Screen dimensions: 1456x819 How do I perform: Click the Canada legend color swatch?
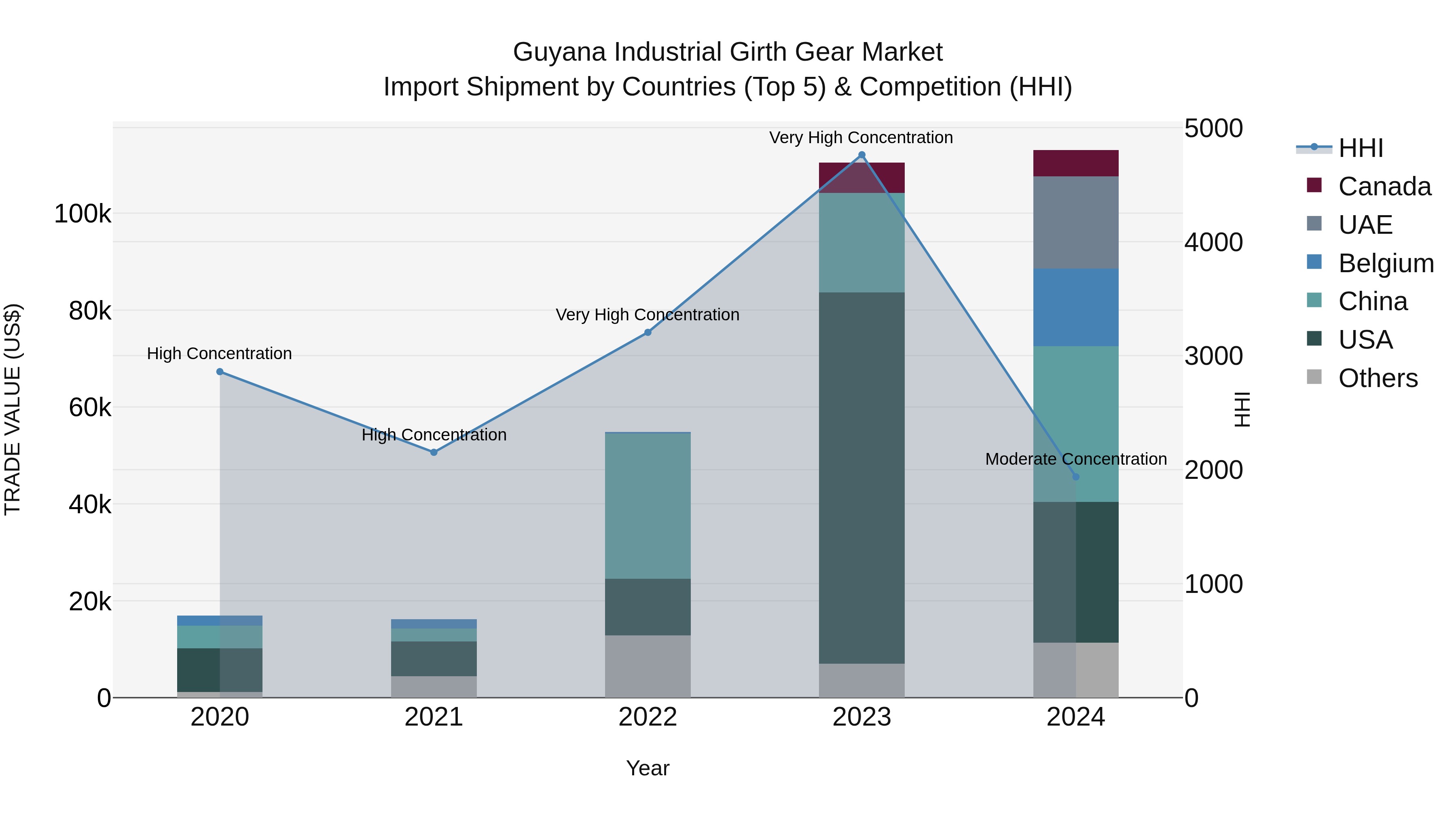pos(1314,185)
